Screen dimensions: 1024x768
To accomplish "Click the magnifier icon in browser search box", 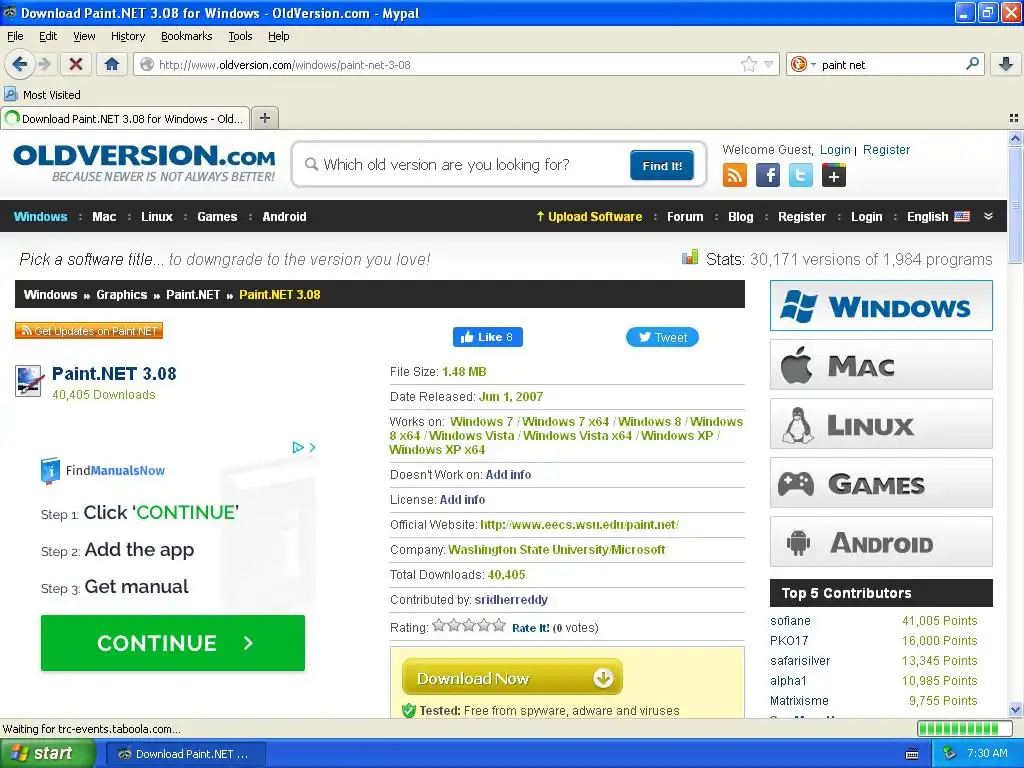I will click(x=972, y=63).
